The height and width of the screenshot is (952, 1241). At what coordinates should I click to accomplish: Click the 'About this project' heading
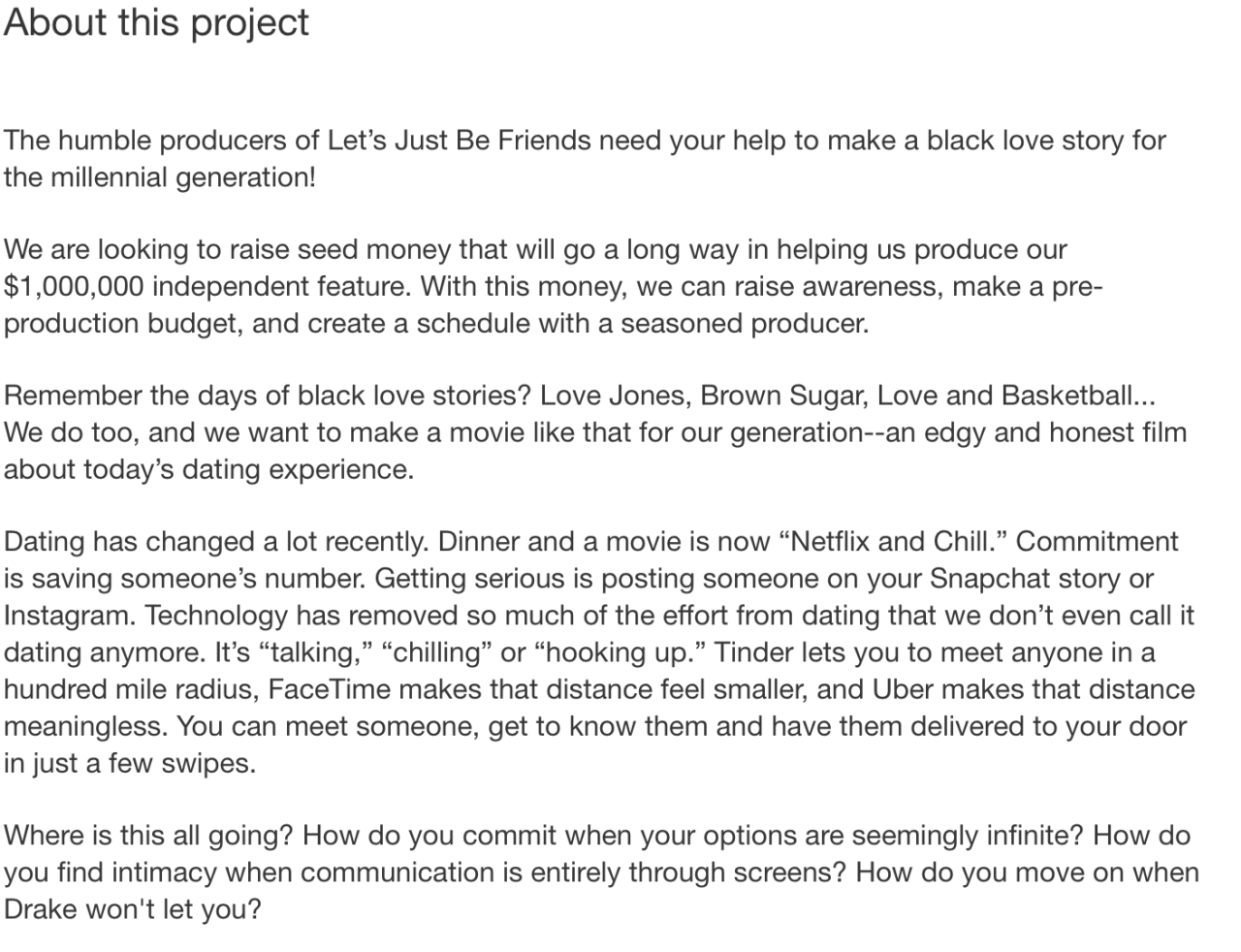156,23
